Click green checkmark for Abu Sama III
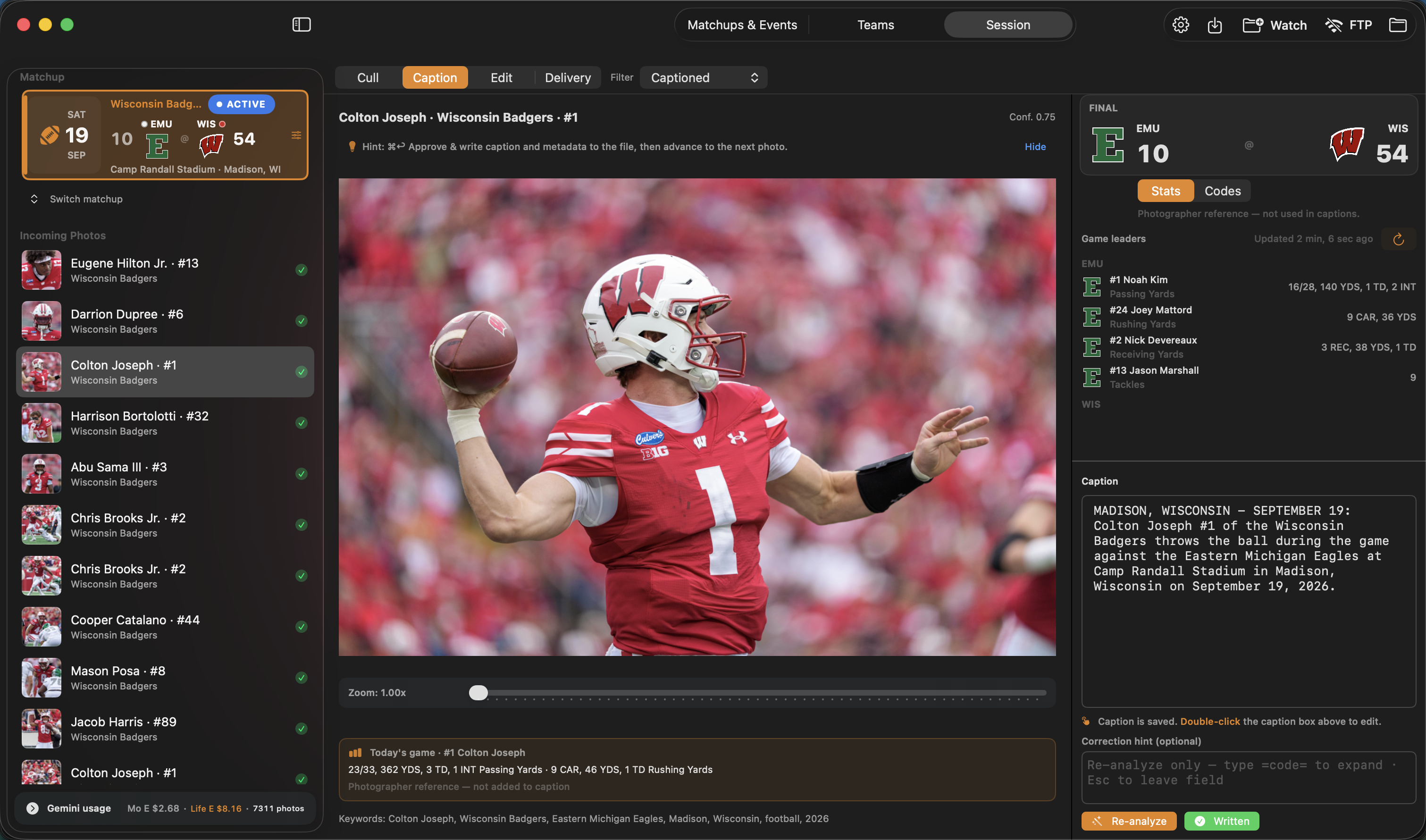Image resolution: width=1426 pixels, height=840 pixels. (302, 474)
